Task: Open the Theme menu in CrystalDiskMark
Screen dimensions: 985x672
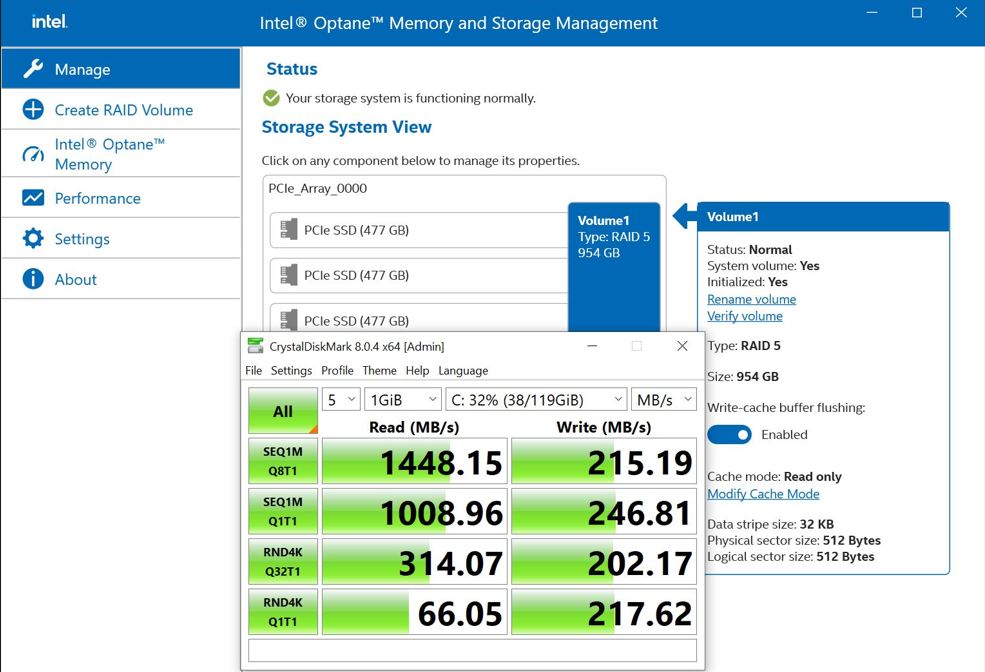Action: pos(379,370)
